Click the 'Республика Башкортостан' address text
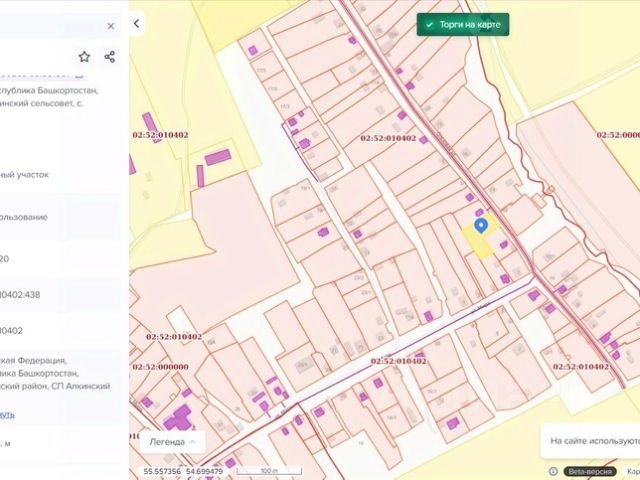This screenshot has width=640, height=480. coord(49,90)
